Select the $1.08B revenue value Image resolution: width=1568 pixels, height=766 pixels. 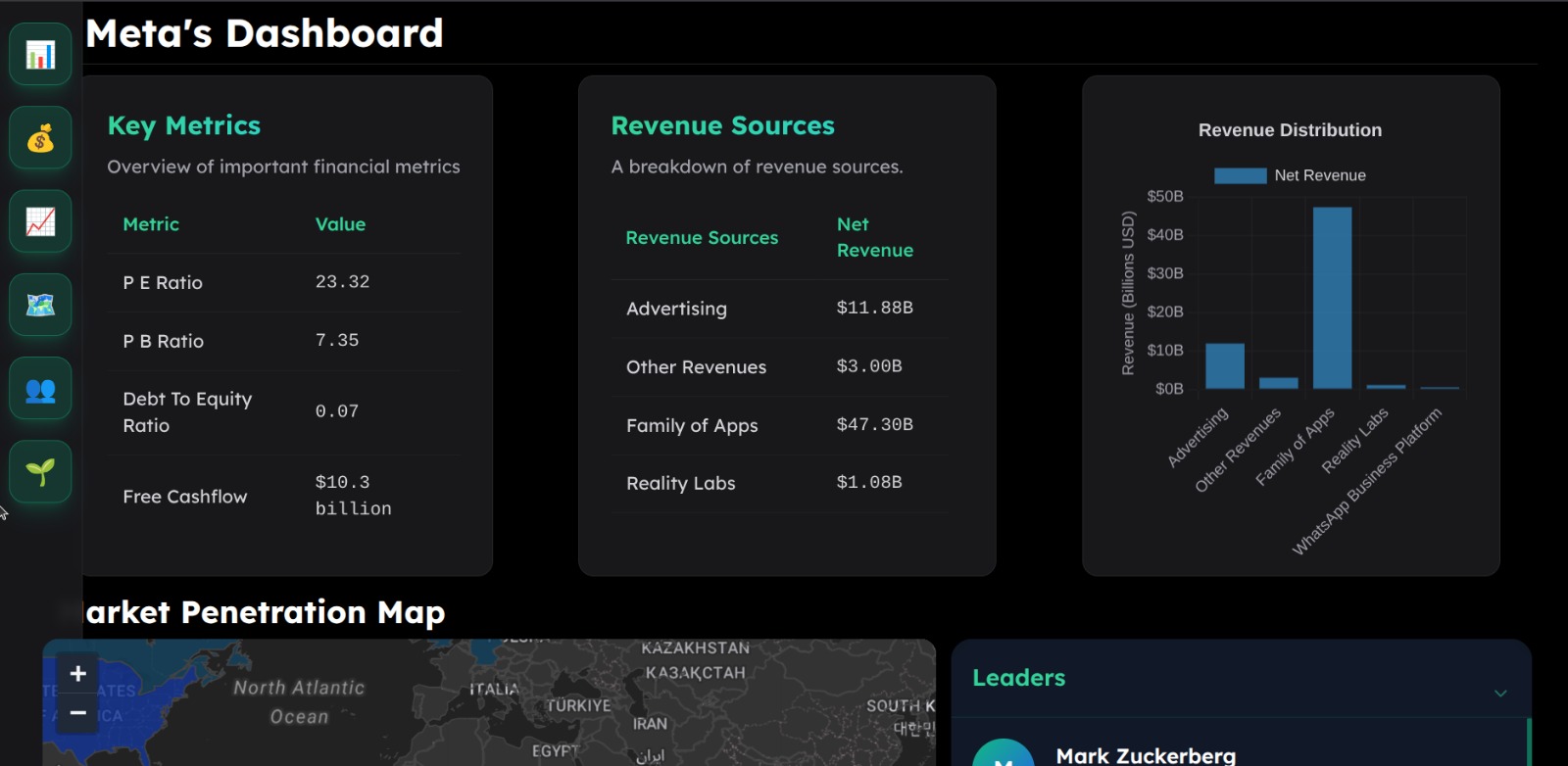coord(869,482)
